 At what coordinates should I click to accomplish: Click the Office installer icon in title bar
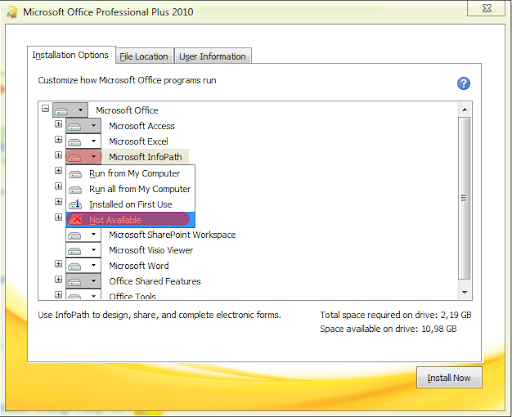tap(12, 12)
